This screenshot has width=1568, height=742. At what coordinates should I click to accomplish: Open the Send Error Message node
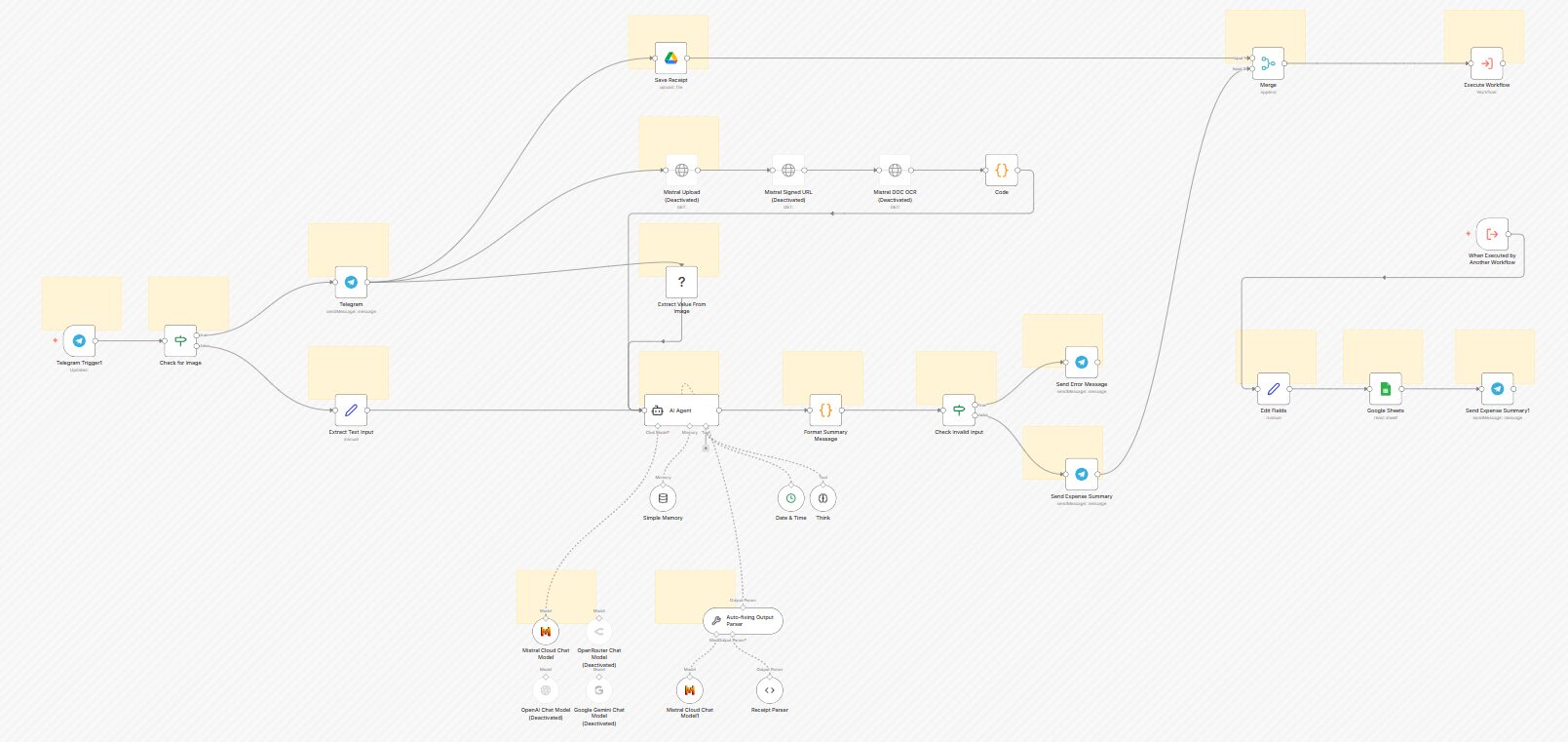[1081, 363]
